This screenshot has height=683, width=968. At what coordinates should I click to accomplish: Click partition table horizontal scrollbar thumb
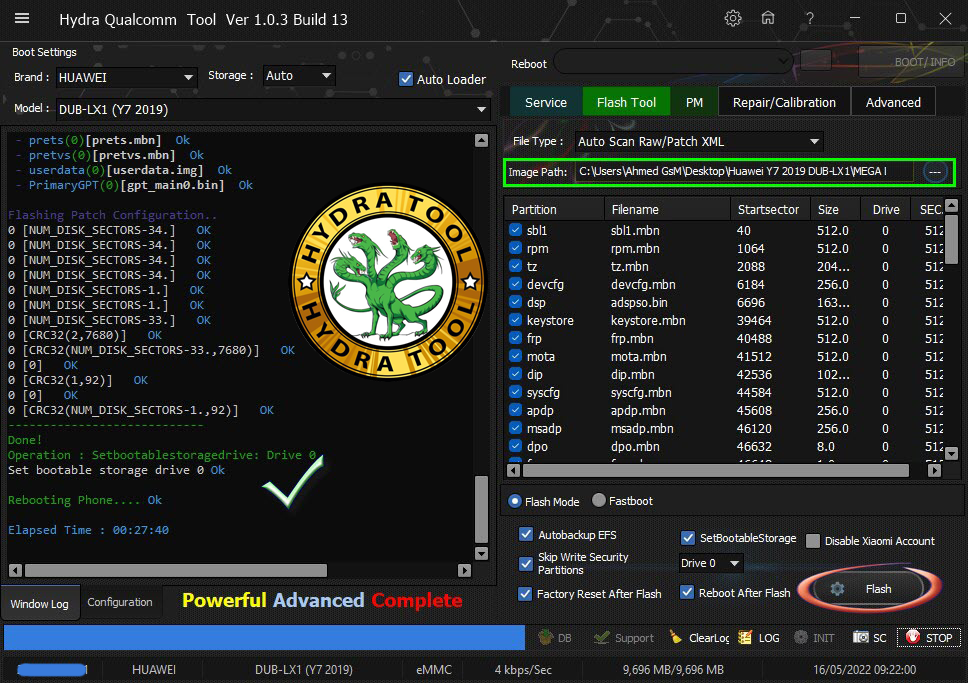click(716, 471)
